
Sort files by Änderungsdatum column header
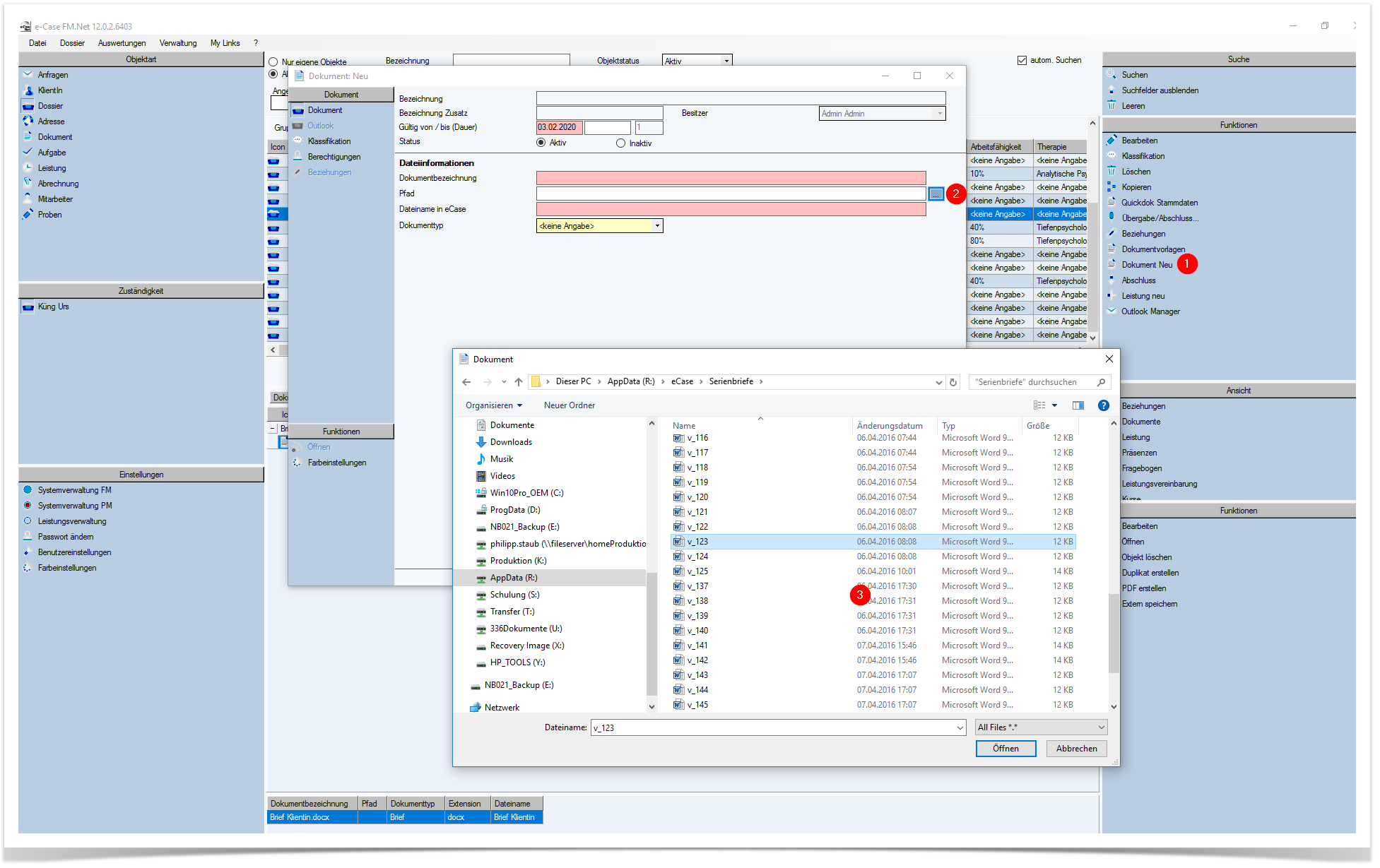coord(889,426)
